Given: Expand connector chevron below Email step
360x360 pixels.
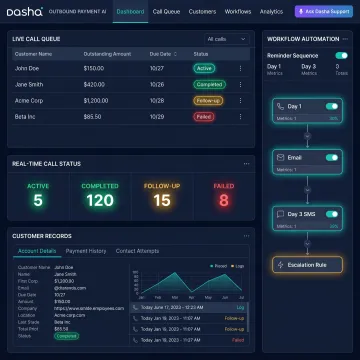Looking at the screenshot, I should (x=307, y=190).
